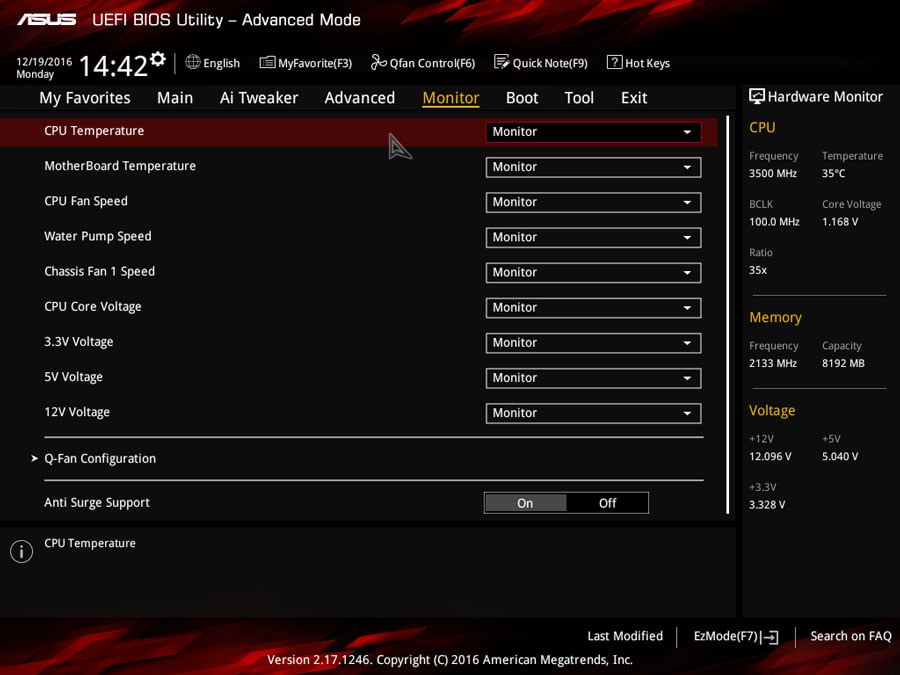Open Quick Note(F9) label

click(550, 63)
